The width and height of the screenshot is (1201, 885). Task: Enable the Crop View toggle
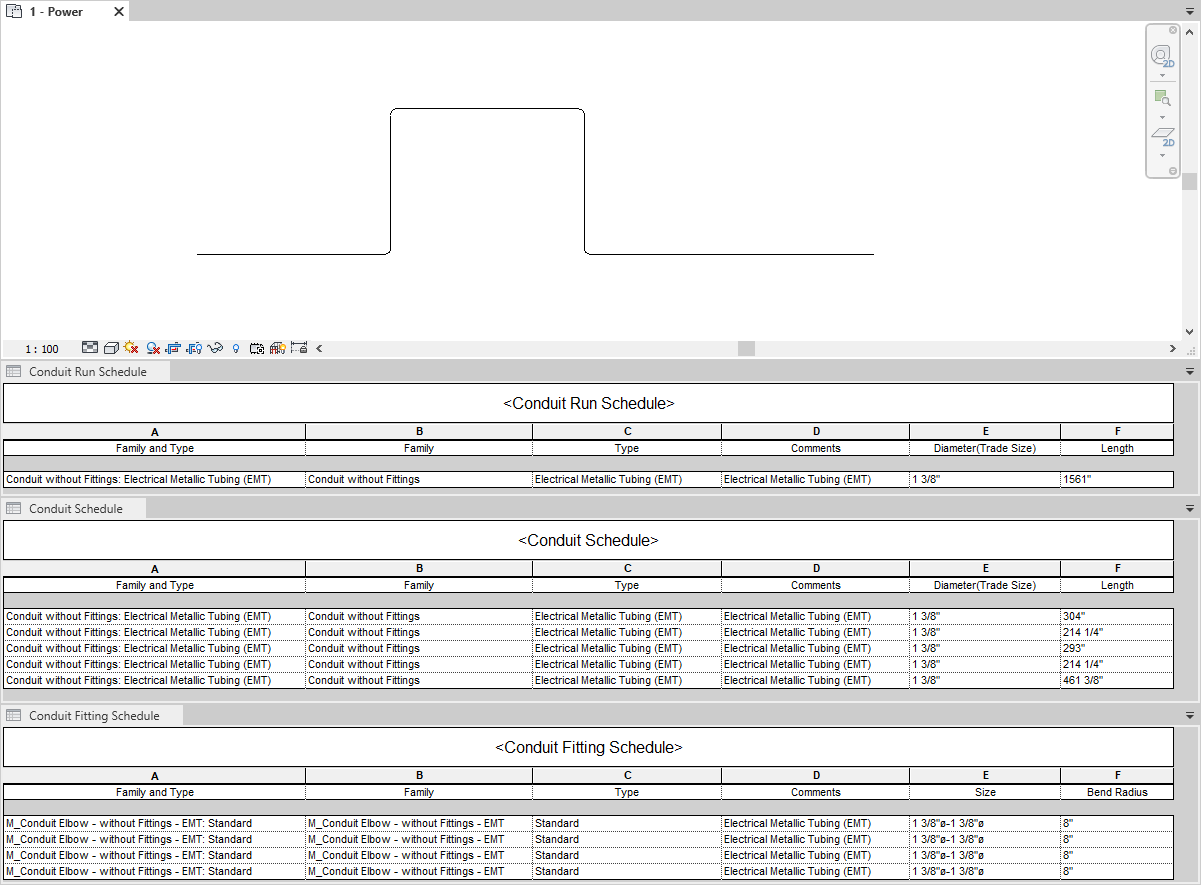tap(172, 347)
